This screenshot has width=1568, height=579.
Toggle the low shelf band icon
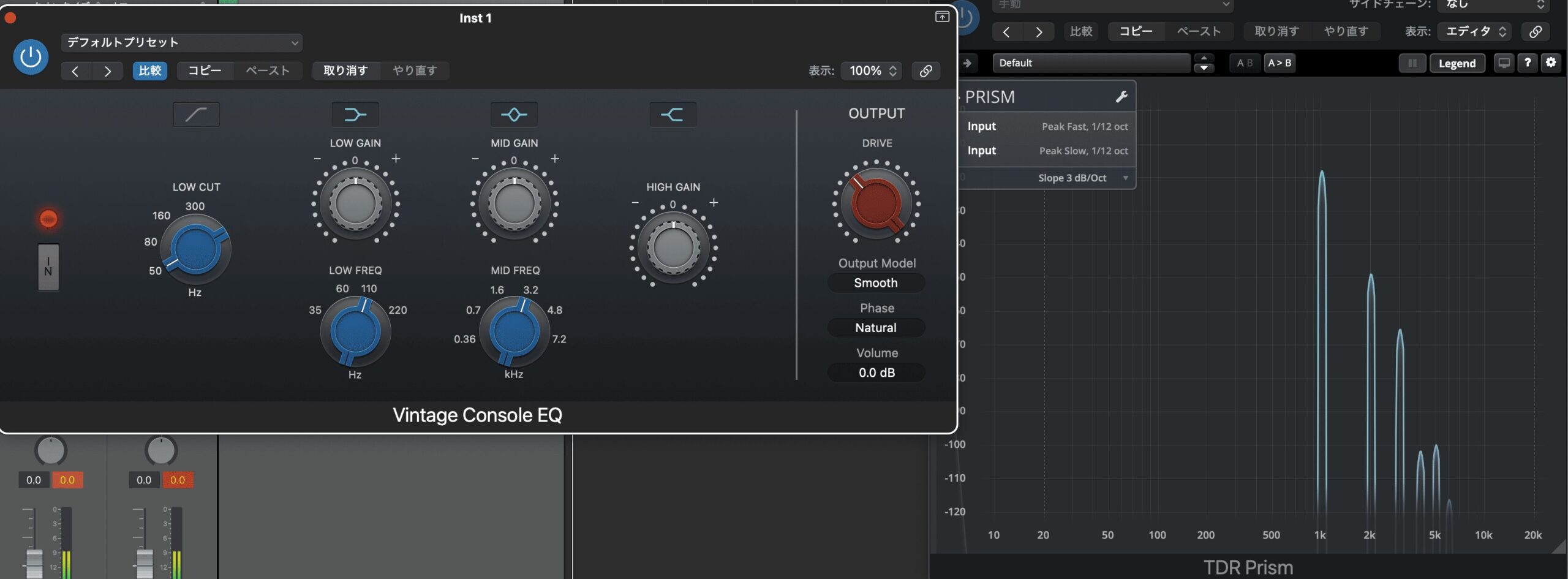[355, 115]
